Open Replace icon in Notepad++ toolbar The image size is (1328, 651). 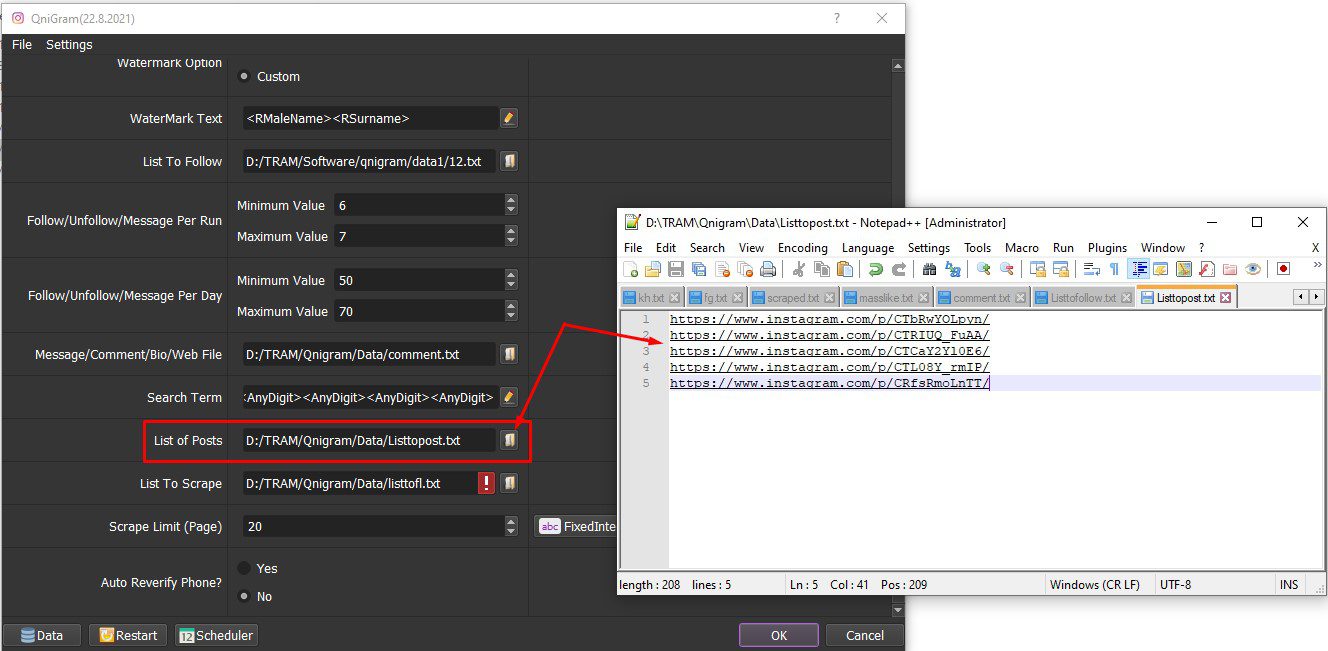pyautogui.click(x=953, y=269)
